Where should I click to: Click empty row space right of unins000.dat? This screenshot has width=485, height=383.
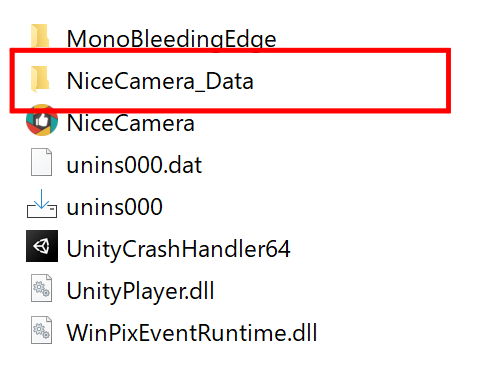pyautogui.click(x=333, y=165)
